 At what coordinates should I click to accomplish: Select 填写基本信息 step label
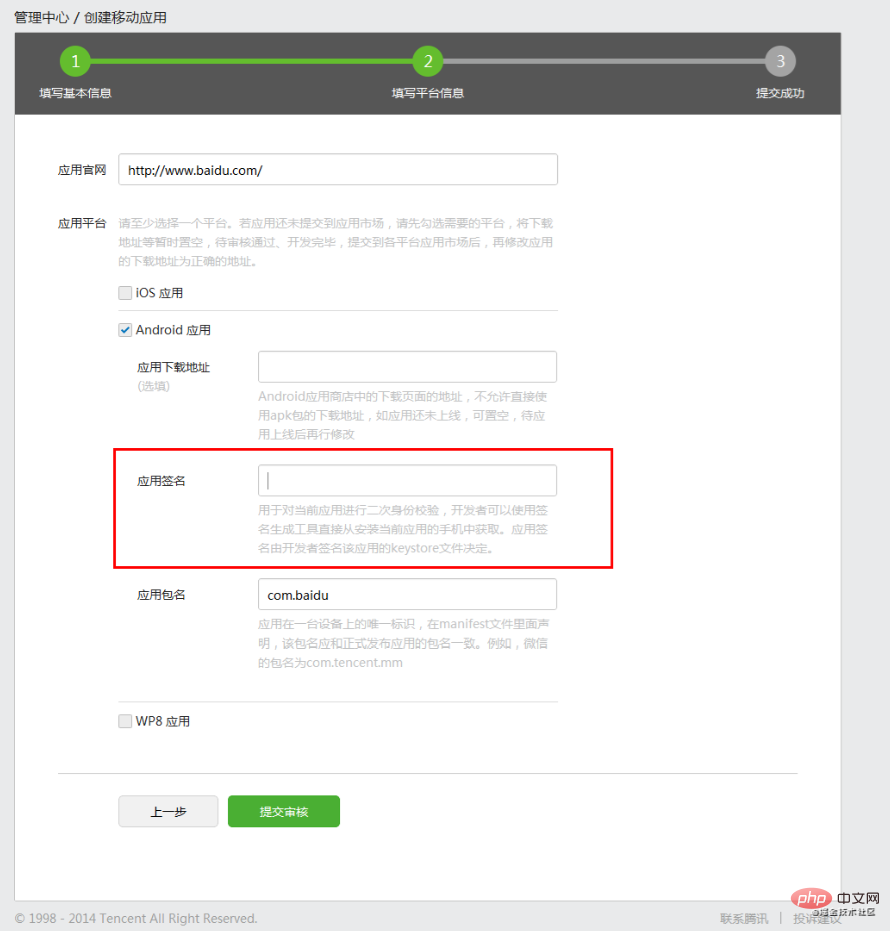point(75,93)
